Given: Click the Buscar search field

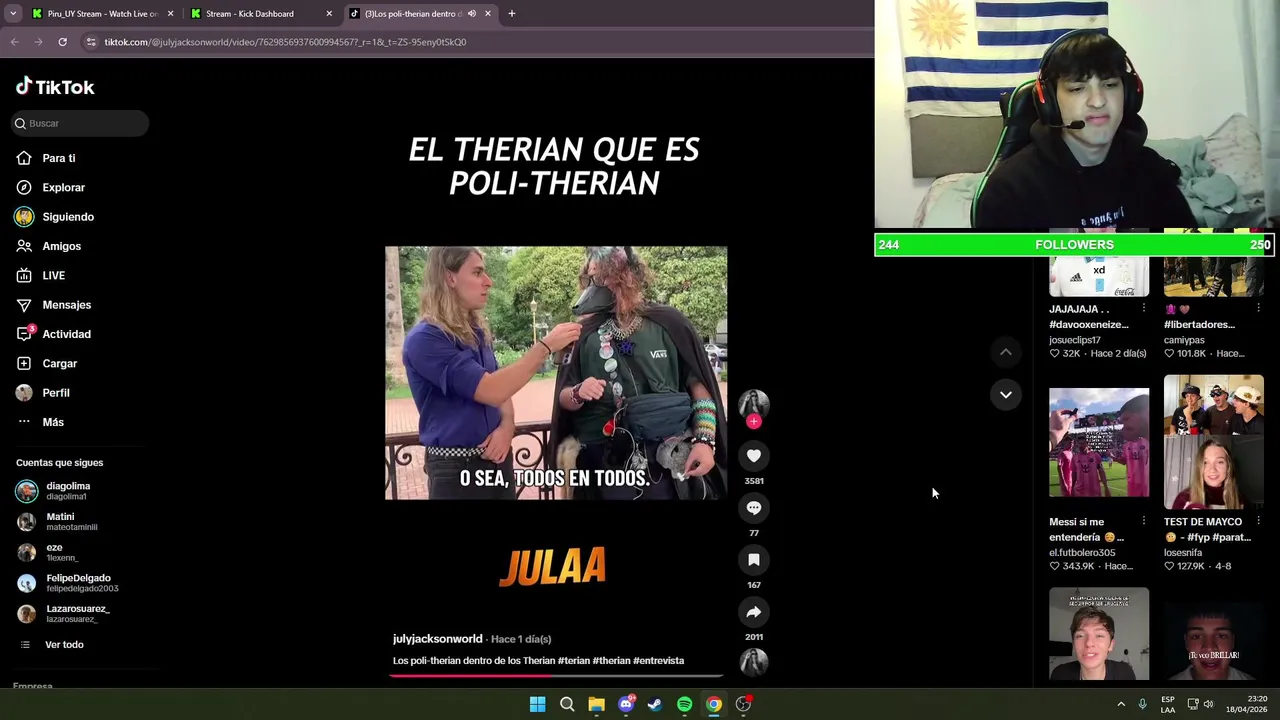Looking at the screenshot, I should [79, 123].
